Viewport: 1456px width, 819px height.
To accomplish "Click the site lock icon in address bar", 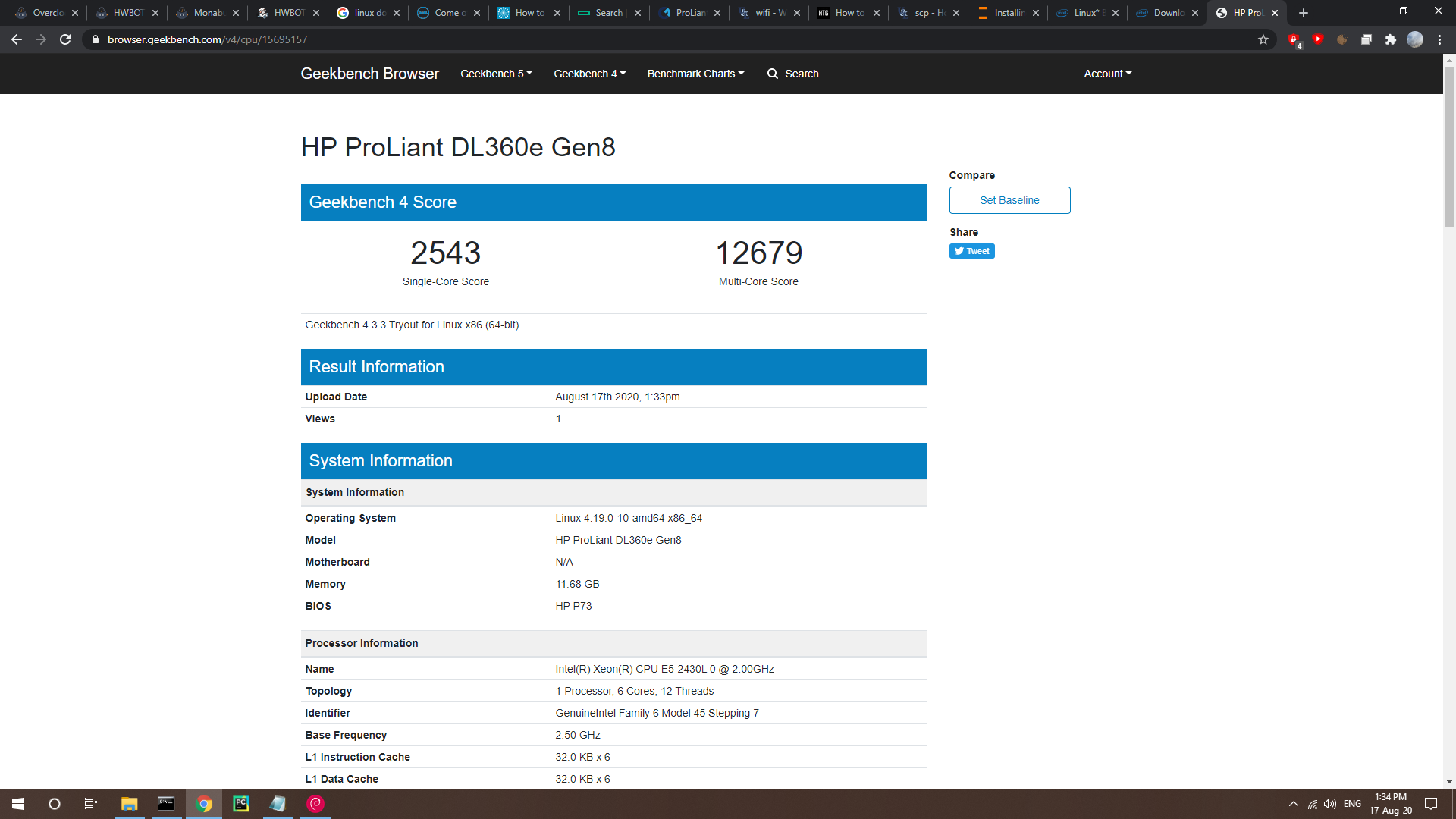I will coord(96,39).
